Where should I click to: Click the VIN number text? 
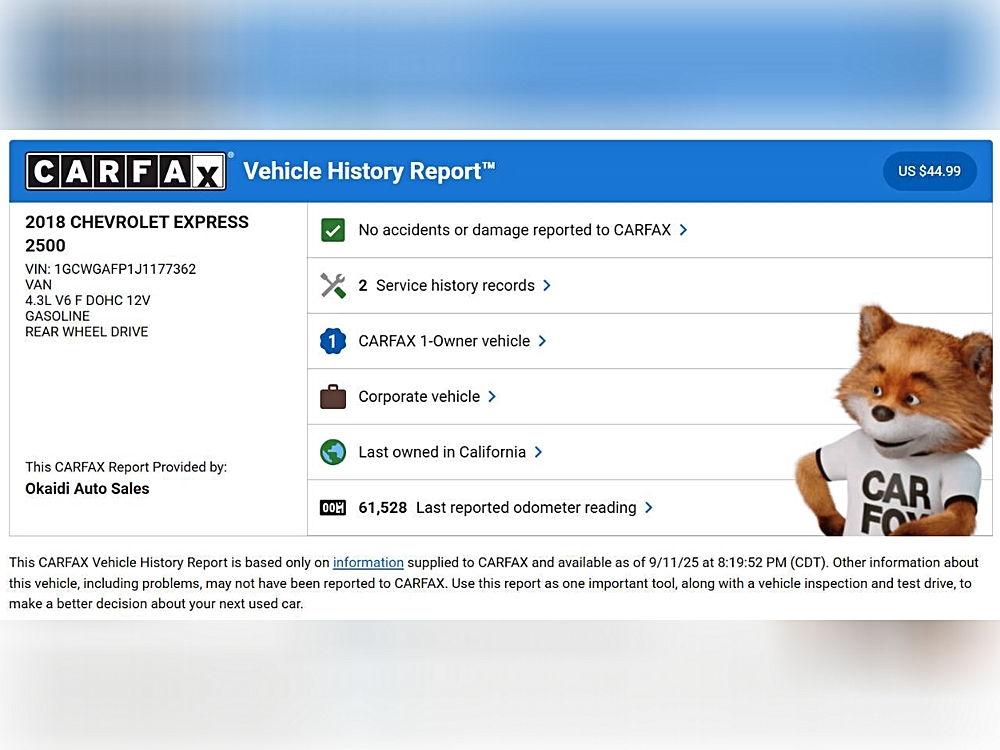pos(110,269)
